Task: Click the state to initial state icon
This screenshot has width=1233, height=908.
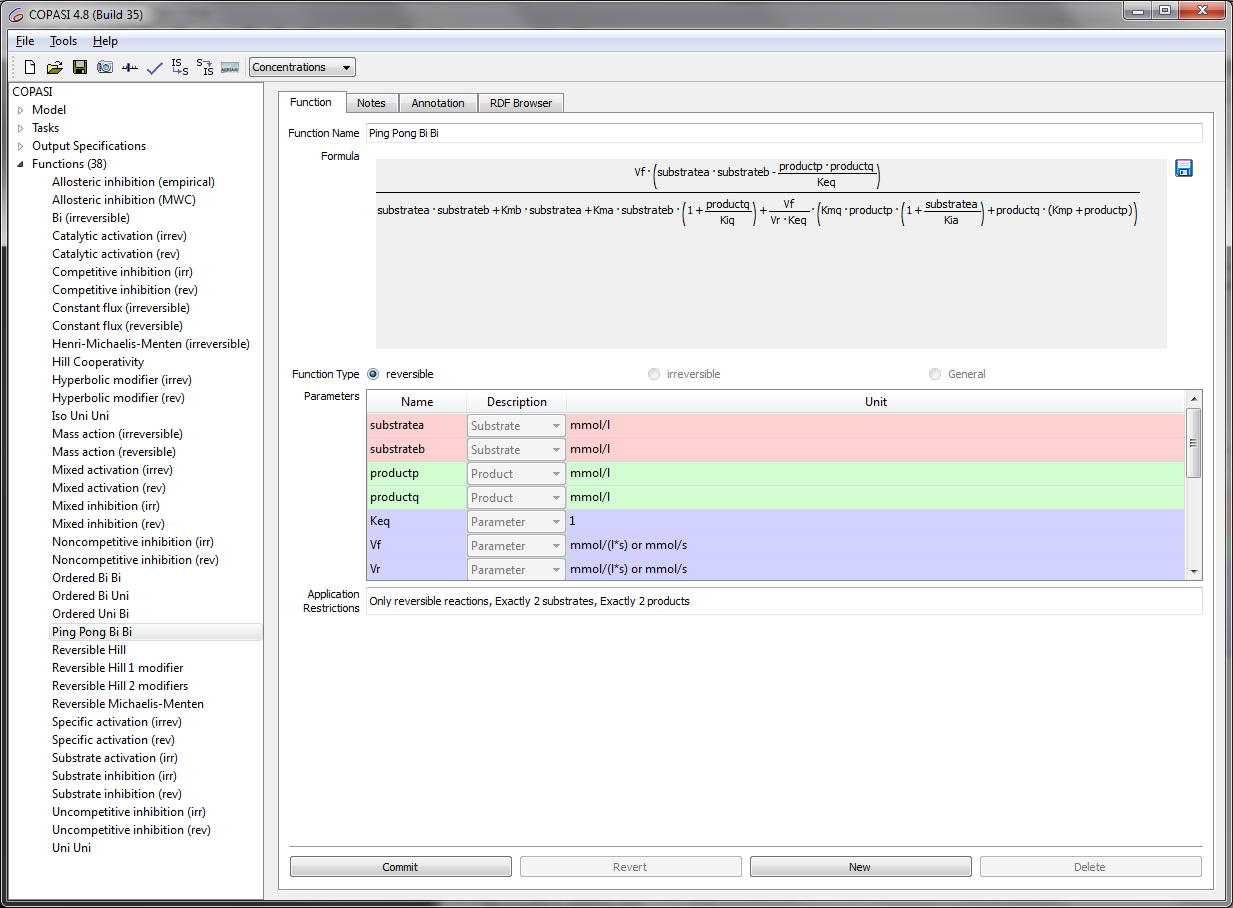Action: 205,68
